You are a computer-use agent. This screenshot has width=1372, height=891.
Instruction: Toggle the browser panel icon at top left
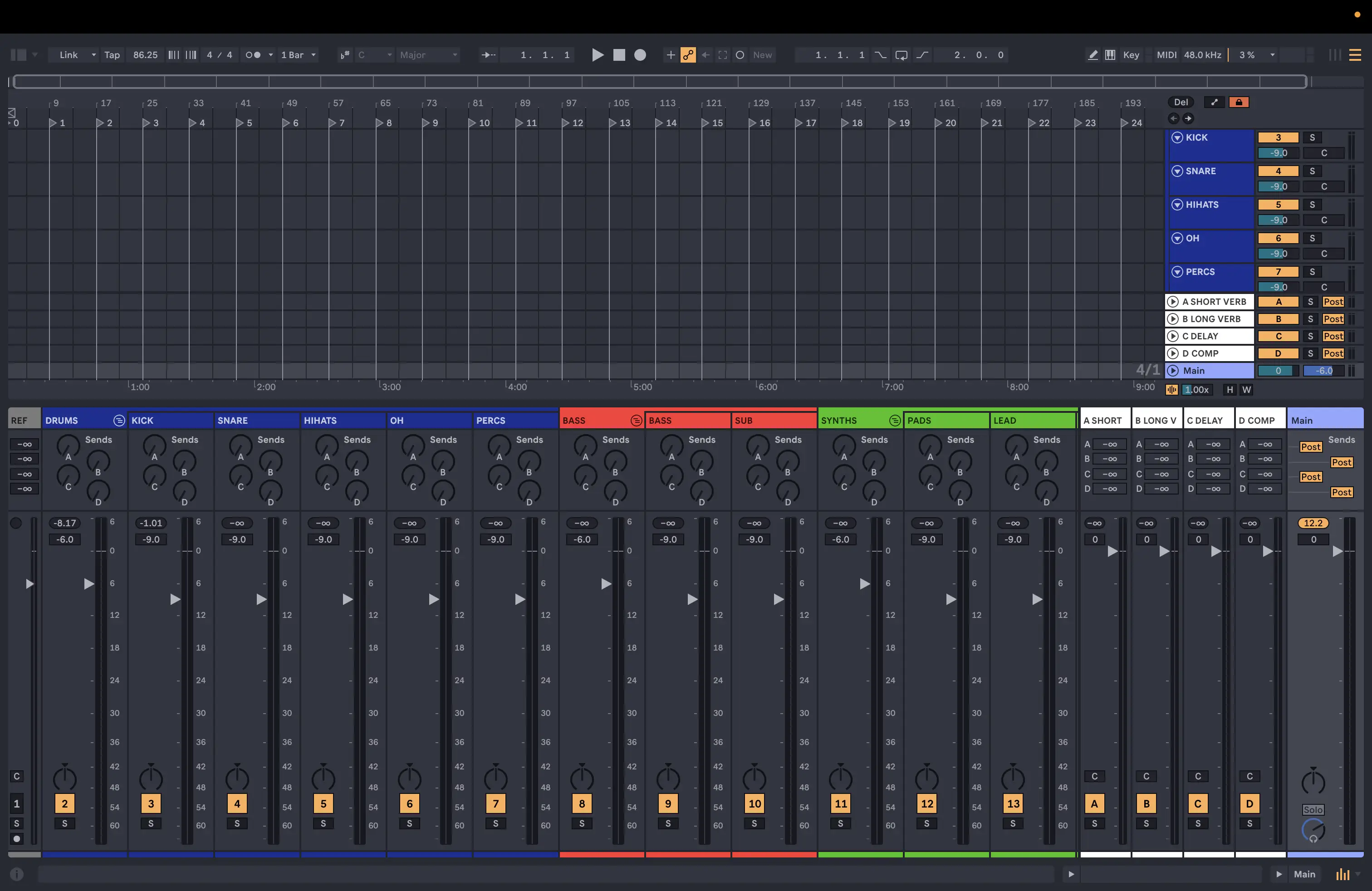(19, 55)
